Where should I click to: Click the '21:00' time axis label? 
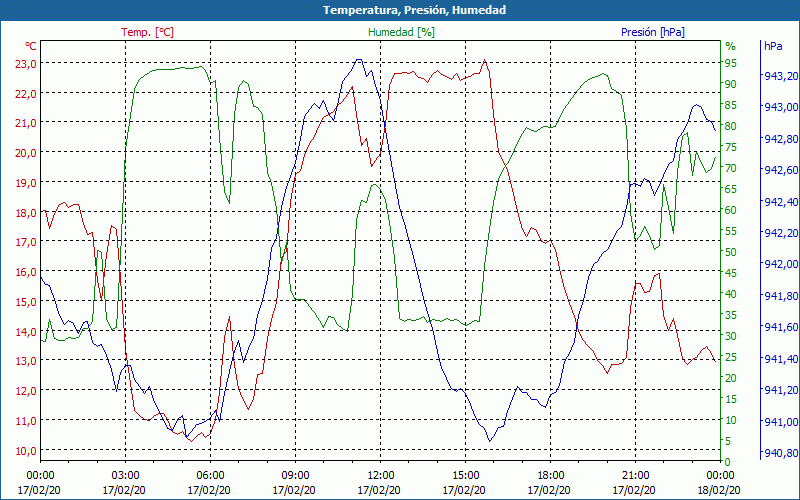pos(636,476)
